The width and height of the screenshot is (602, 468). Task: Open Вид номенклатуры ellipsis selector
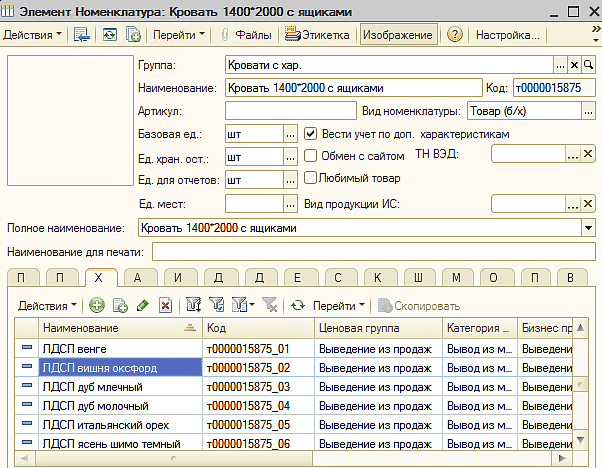[588, 111]
